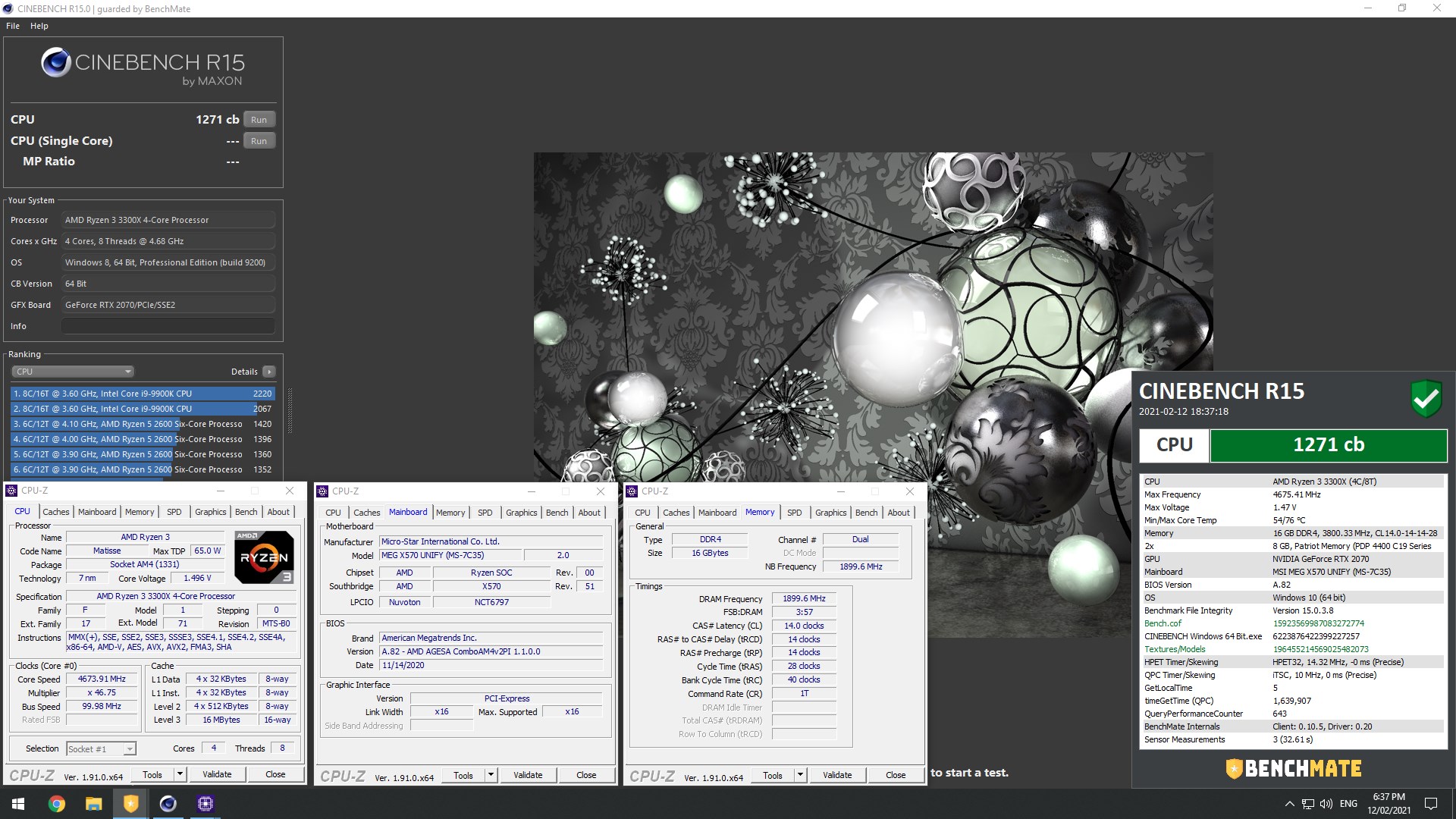Open SPD tab in Memory CPU-Z window

[795, 513]
